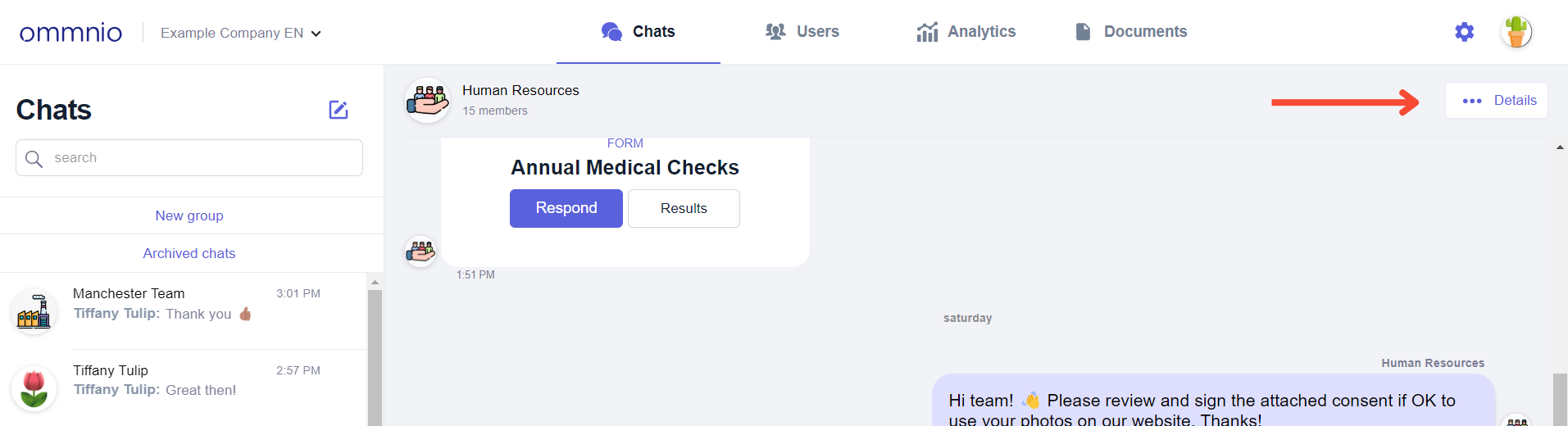The width and height of the screenshot is (1568, 426).
Task: Click the Manchester Team factory avatar
Action: 34,312
